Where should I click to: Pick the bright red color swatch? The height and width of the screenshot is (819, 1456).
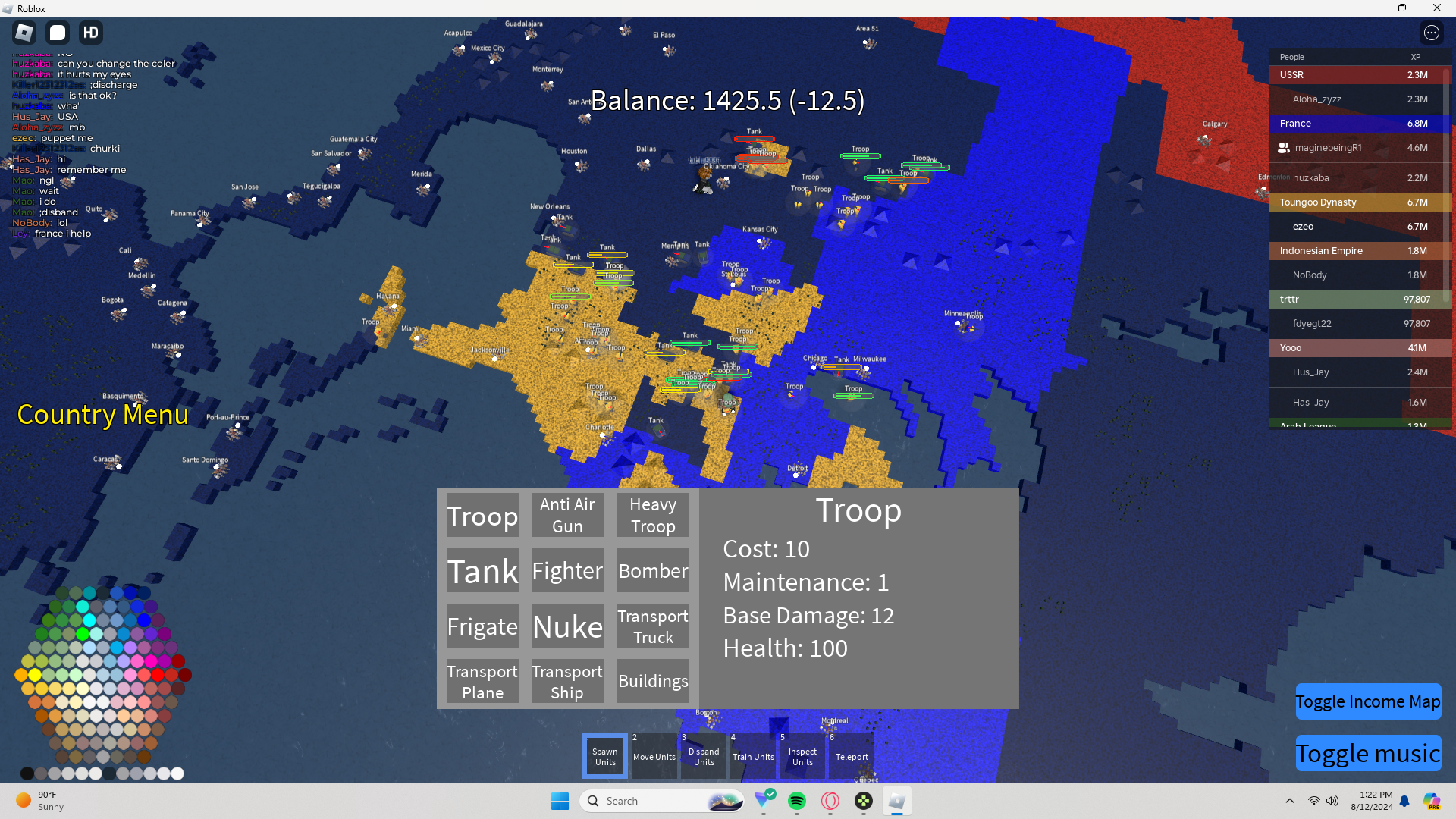158,674
